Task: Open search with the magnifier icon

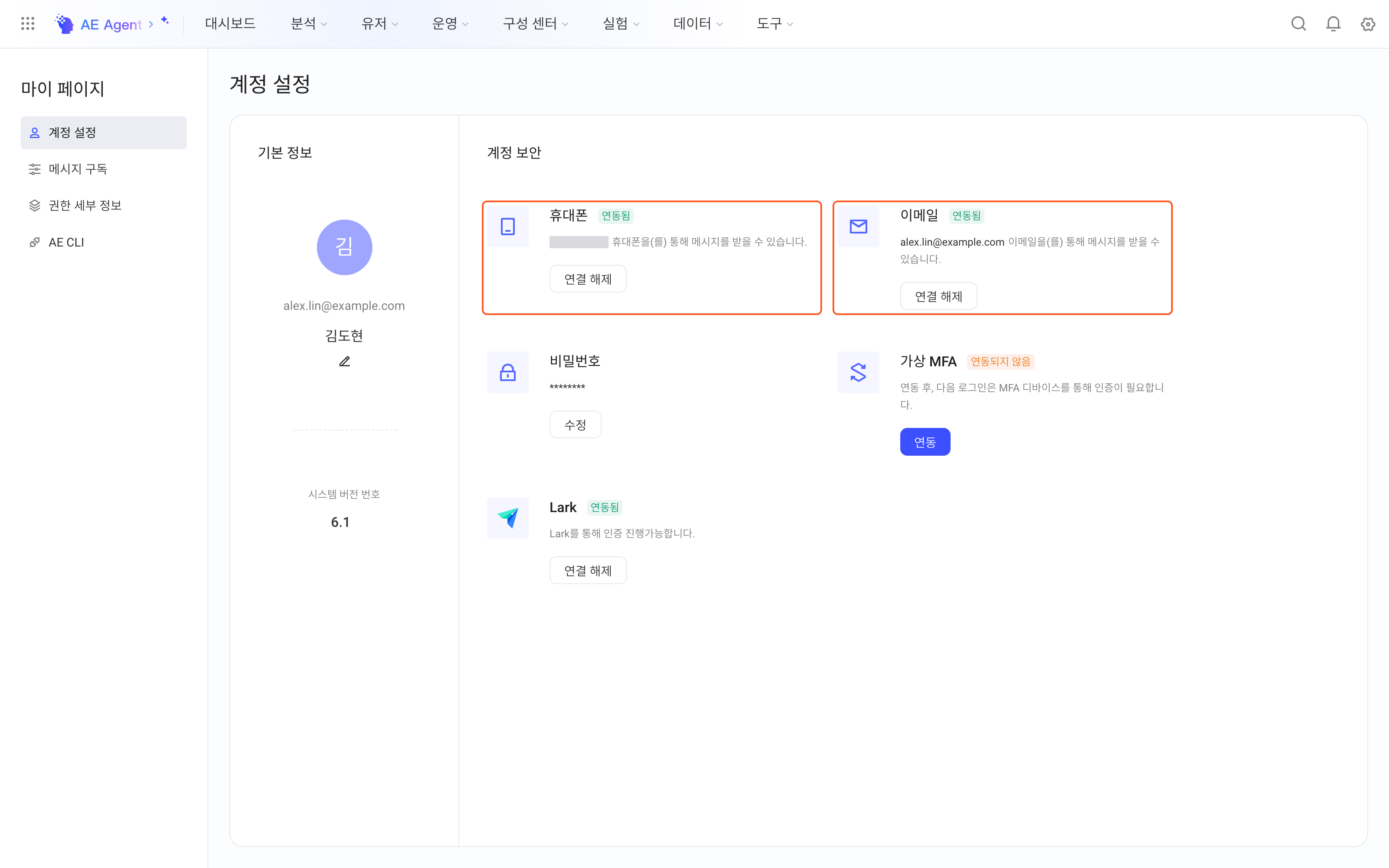Action: (x=1298, y=23)
